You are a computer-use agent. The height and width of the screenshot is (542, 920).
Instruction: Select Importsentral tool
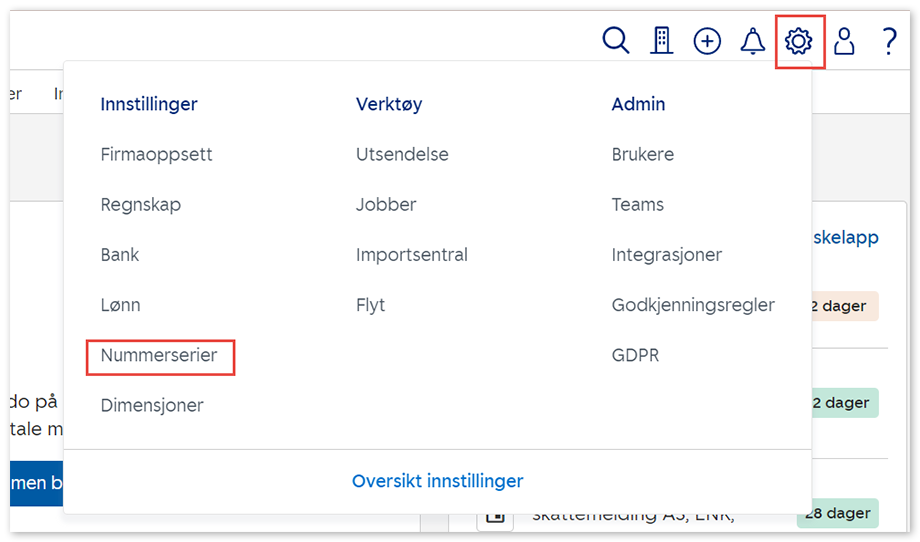click(412, 255)
